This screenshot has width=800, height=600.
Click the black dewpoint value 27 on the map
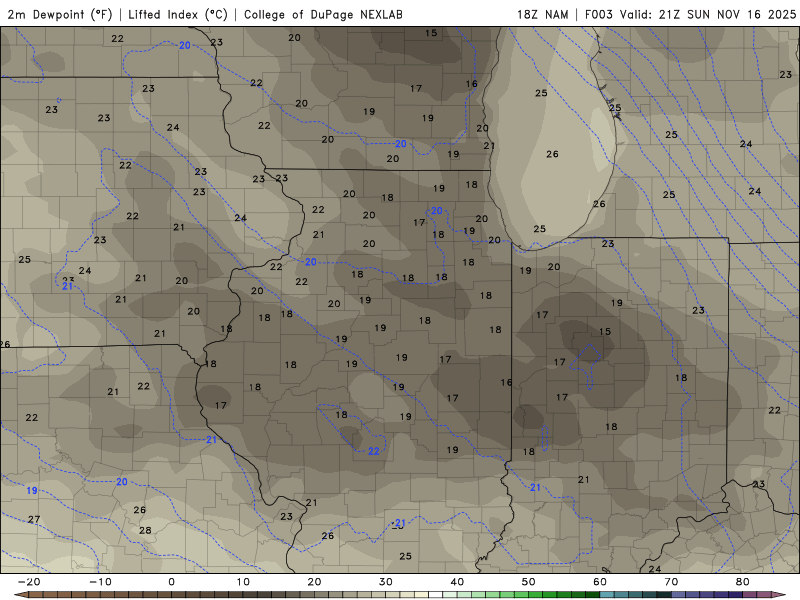(34, 519)
